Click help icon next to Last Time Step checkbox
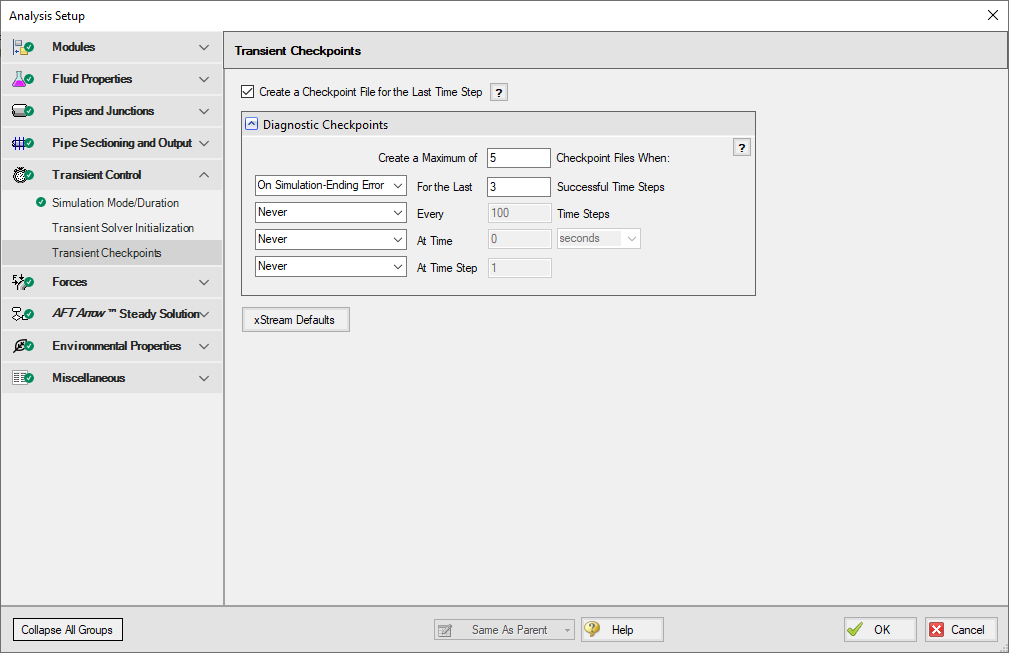Screen dimensions: 1009x653 [499, 93]
